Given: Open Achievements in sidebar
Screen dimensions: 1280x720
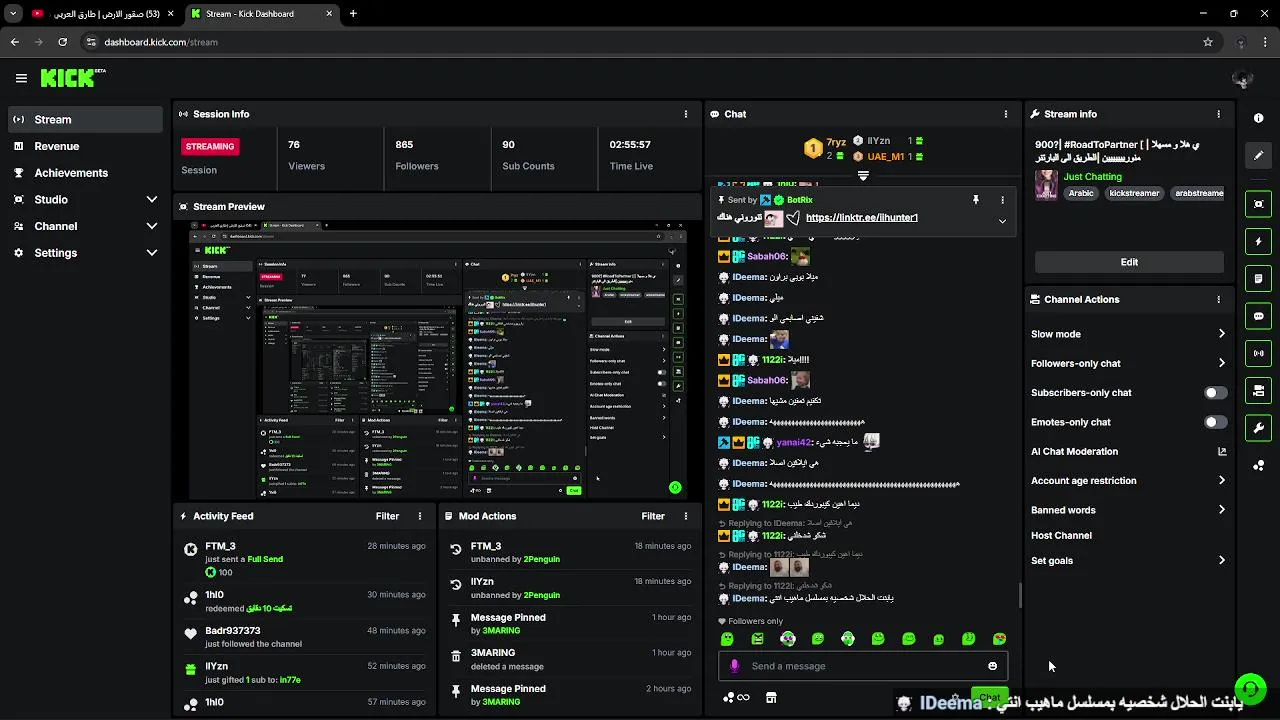Looking at the screenshot, I should click(x=85, y=173).
